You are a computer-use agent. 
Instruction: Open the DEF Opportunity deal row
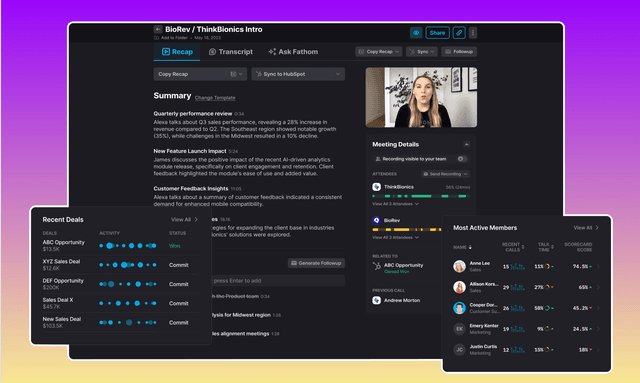pos(120,284)
